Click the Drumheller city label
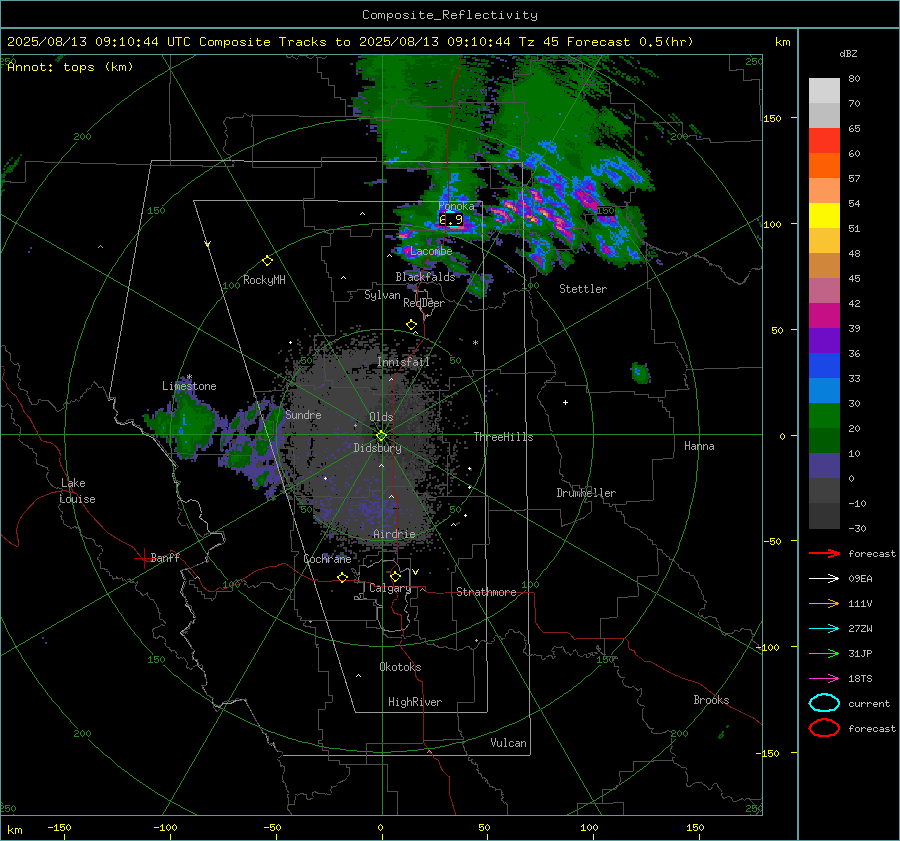 [x=586, y=493]
